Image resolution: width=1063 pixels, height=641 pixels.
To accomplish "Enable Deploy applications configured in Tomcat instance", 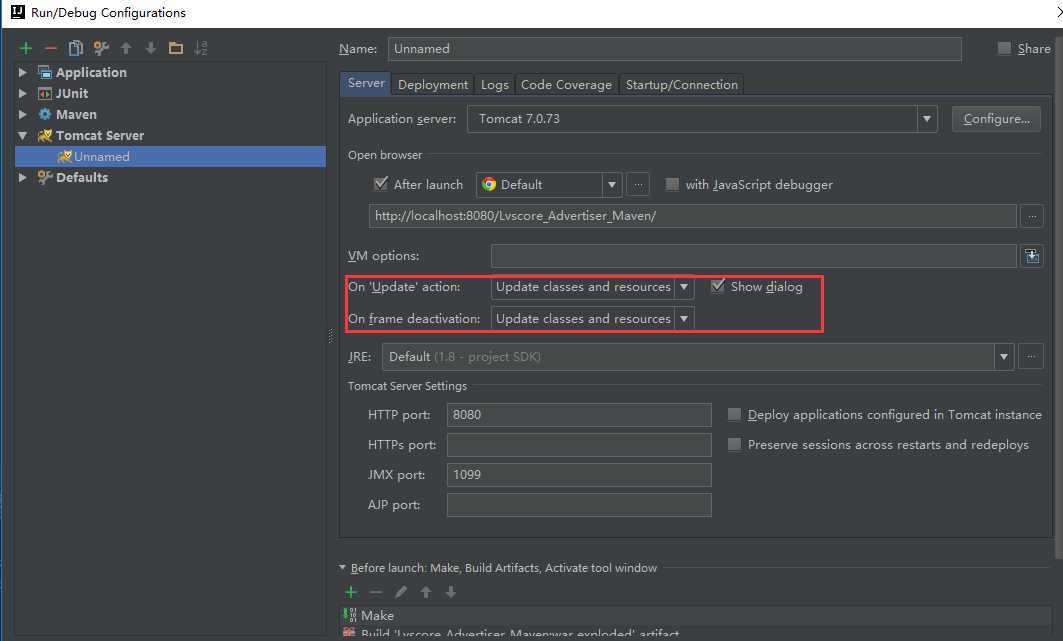I will click(x=734, y=414).
